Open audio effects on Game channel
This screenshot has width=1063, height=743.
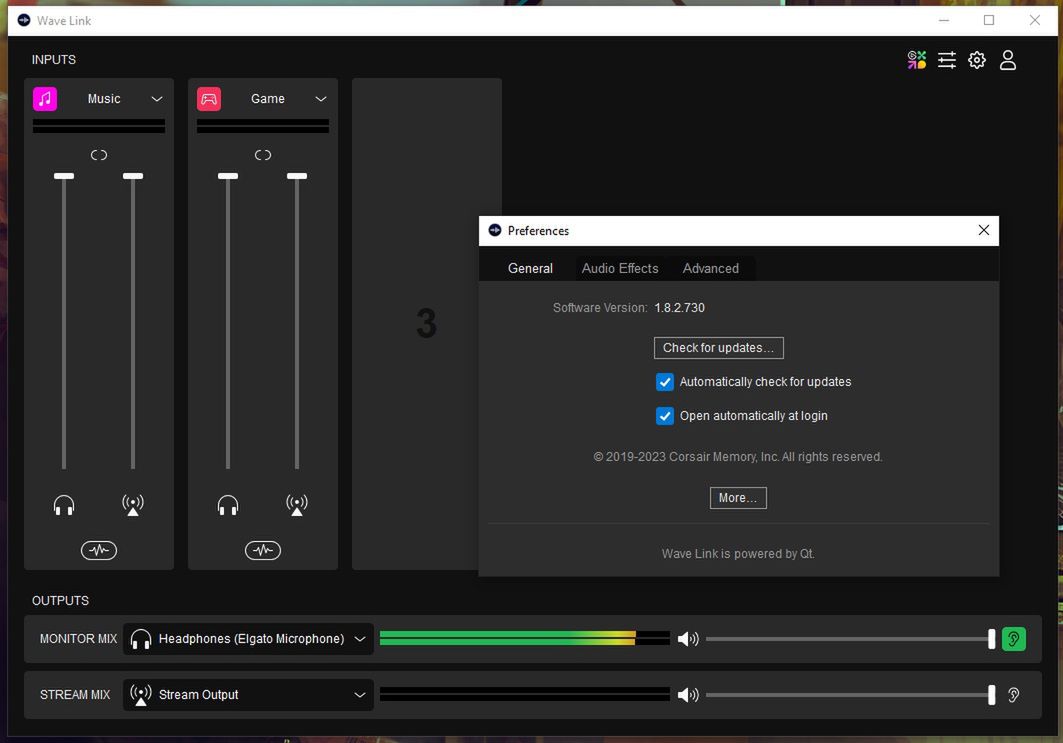pos(263,550)
